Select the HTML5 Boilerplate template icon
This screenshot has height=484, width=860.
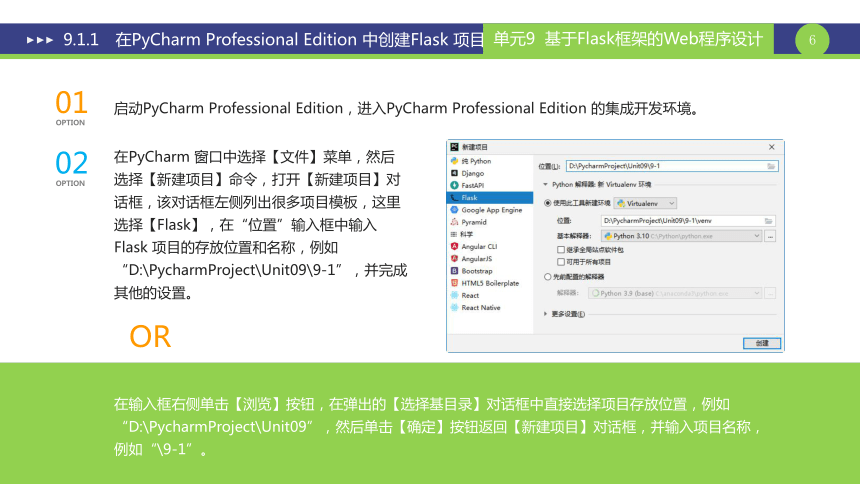[x=454, y=283]
